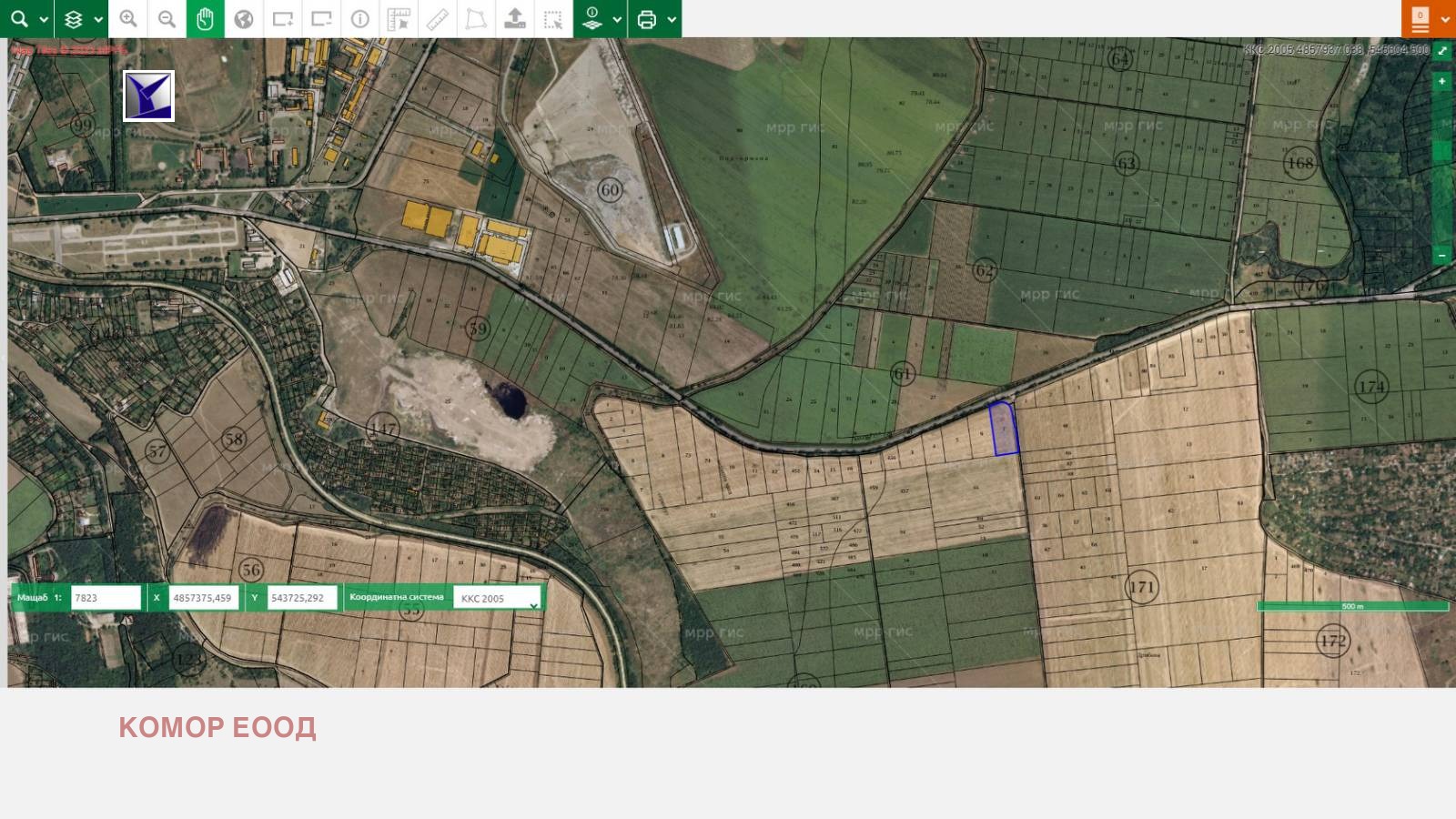Open the KKC 2005 coordinate system dropdown
The width and height of the screenshot is (1456, 819).
tap(498, 598)
